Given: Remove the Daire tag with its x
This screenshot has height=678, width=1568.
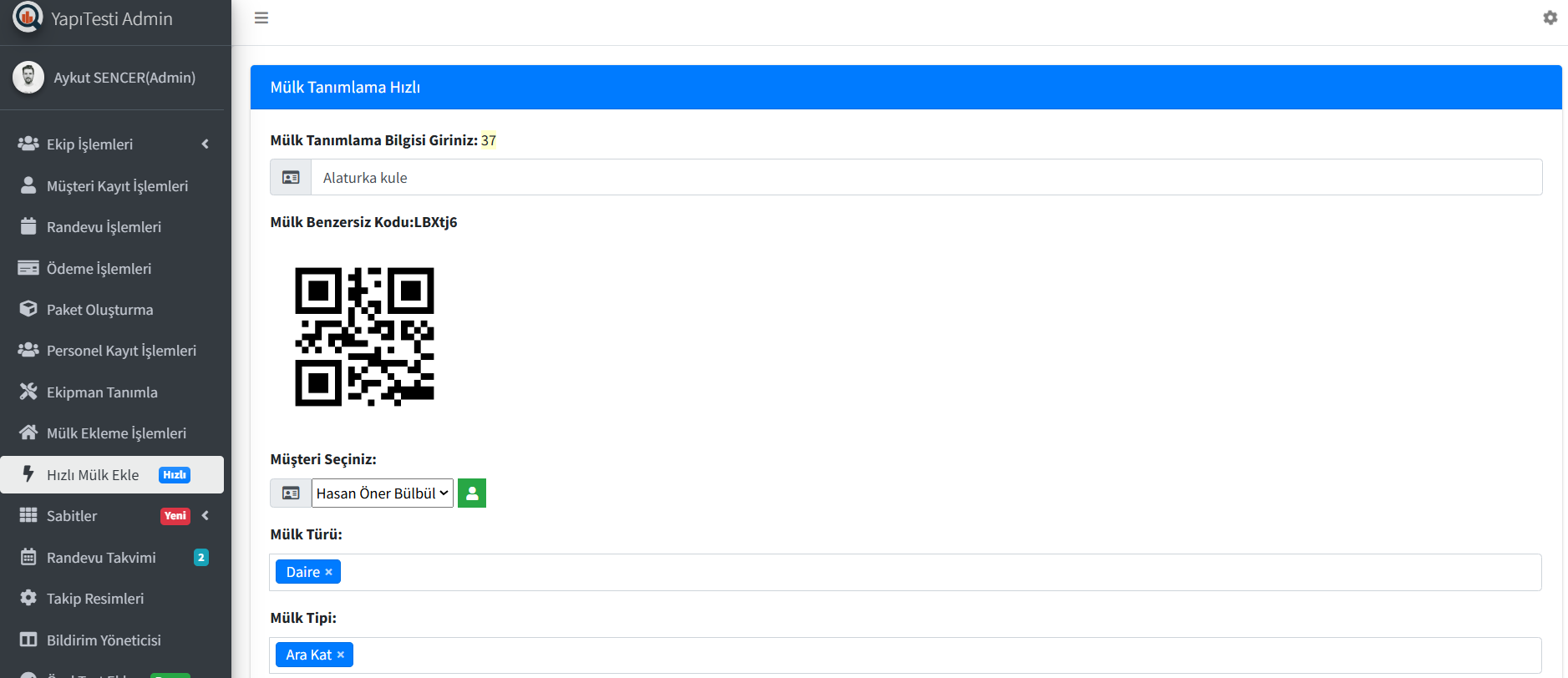Looking at the screenshot, I should pos(329,572).
